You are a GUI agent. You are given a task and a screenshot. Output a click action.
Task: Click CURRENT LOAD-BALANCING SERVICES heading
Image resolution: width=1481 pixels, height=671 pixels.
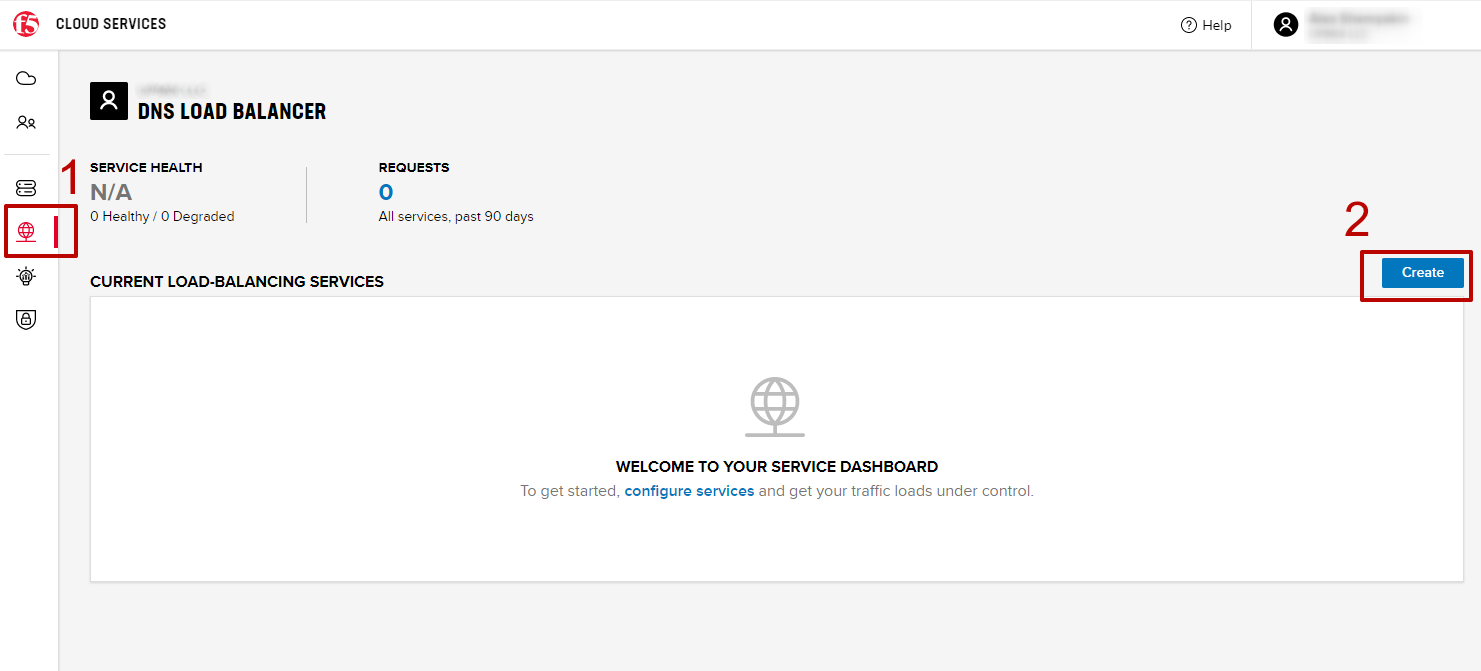237,282
